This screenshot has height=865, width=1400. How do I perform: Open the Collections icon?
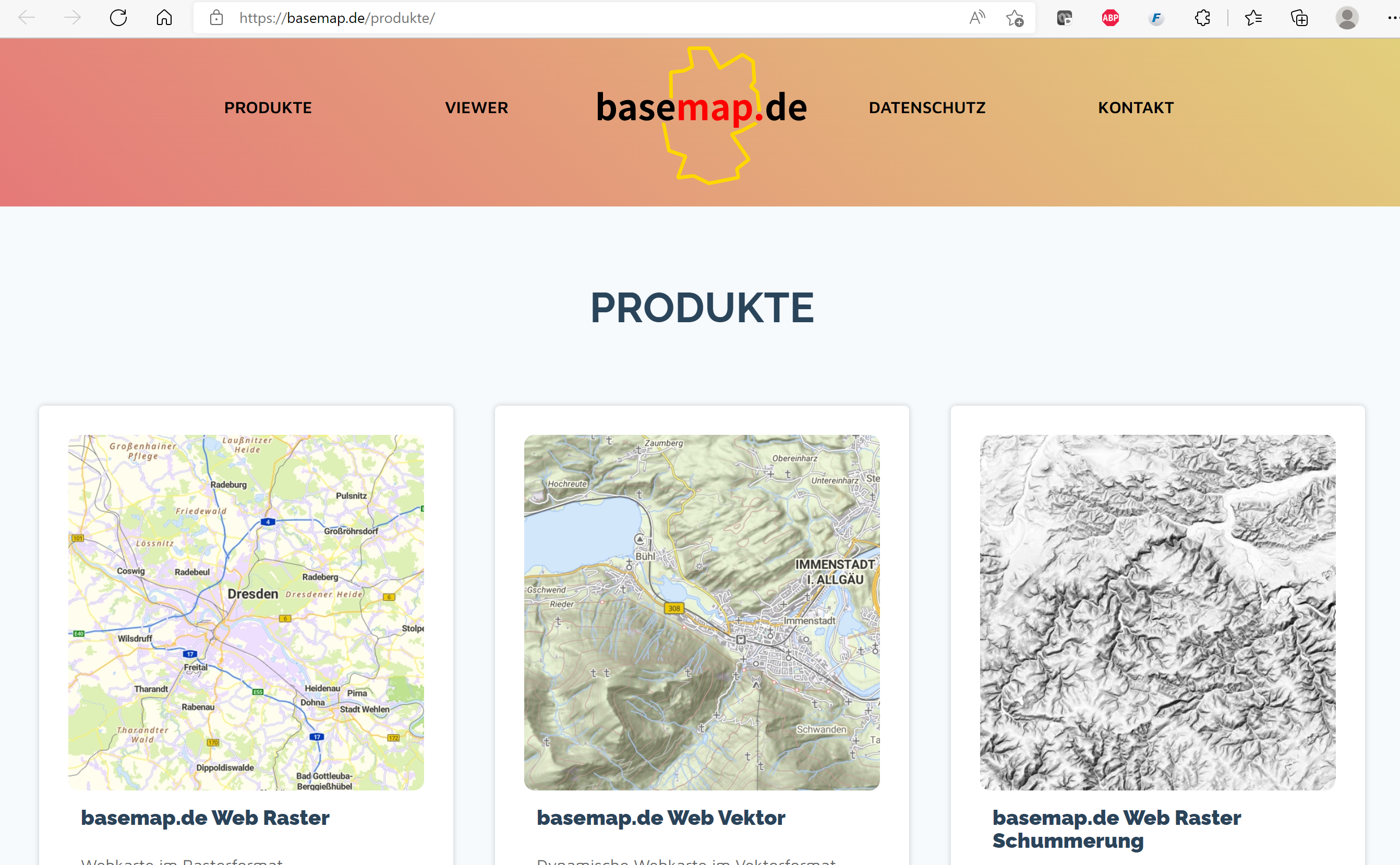[1299, 18]
